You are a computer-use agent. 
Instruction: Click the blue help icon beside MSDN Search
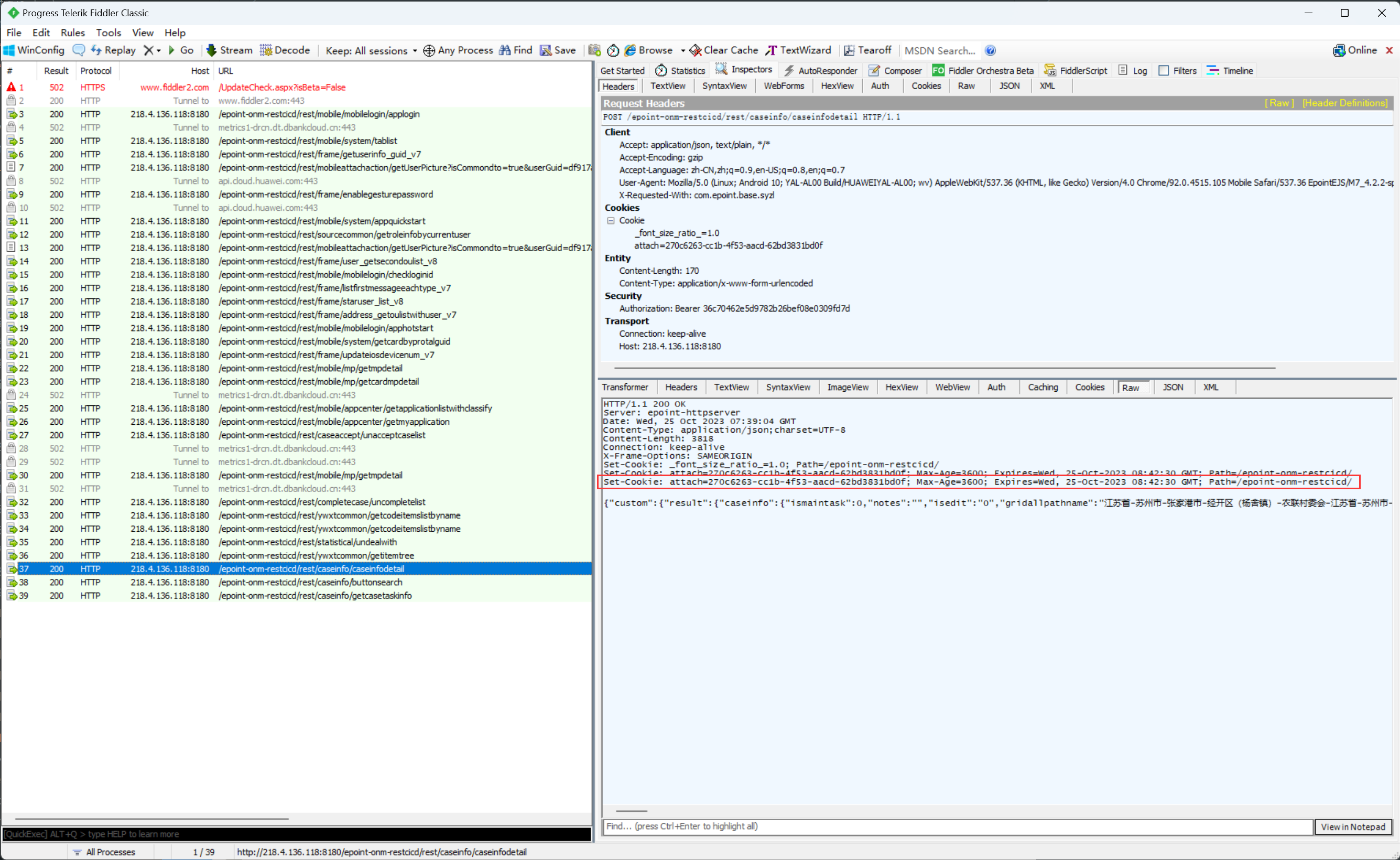[990, 50]
